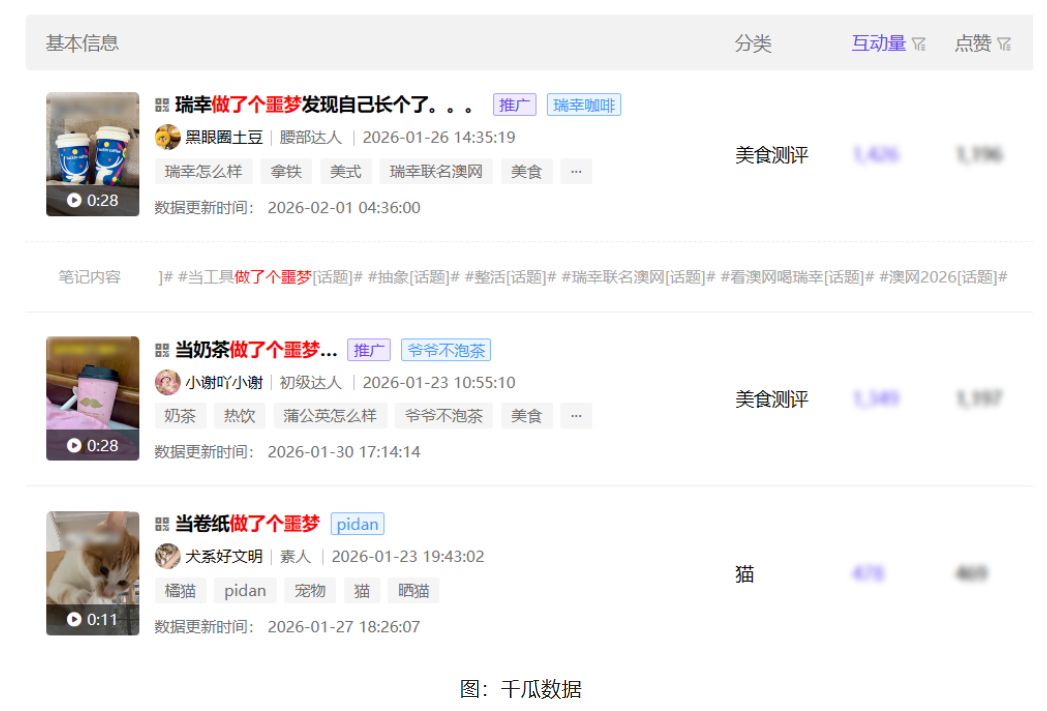Image resolution: width=1047 pixels, height=711 pixels.
Task: Select the 橘猫 keyword tag
Action: [x=180, y=590]
